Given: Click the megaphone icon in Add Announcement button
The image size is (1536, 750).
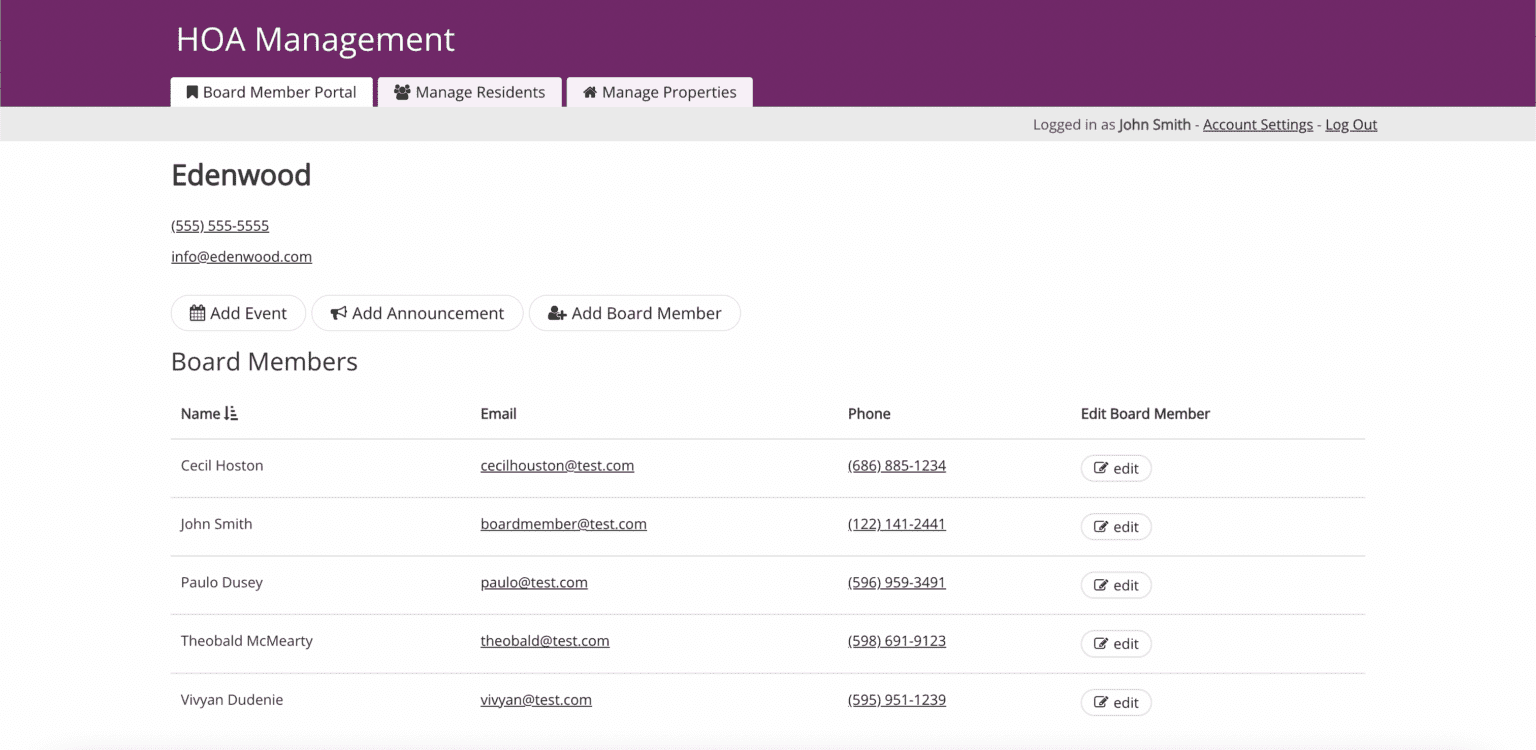Looking at the screenshot, I should point(337,313).
